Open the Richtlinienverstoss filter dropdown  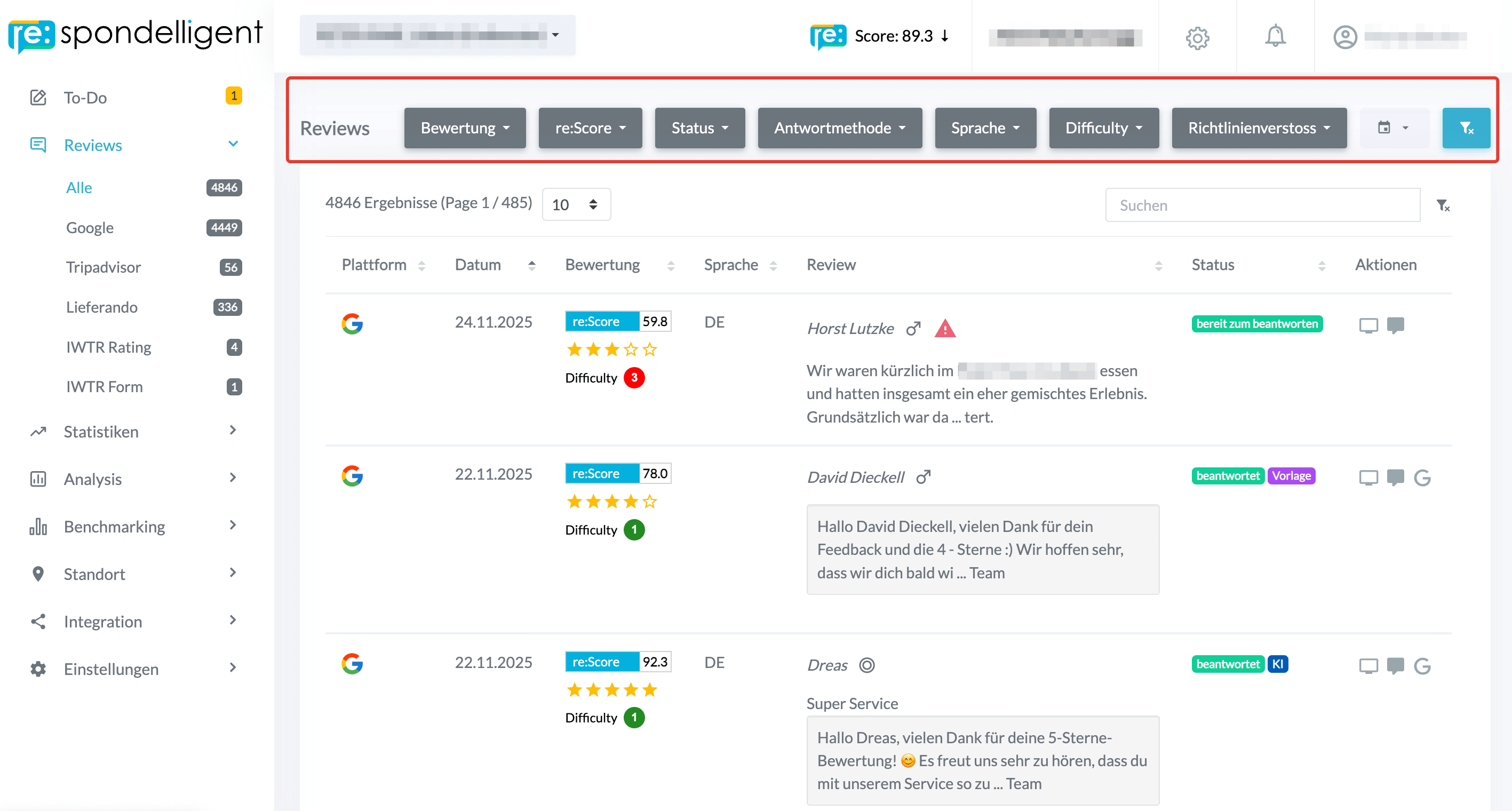pyautogui.click(x=1259, y=128)
